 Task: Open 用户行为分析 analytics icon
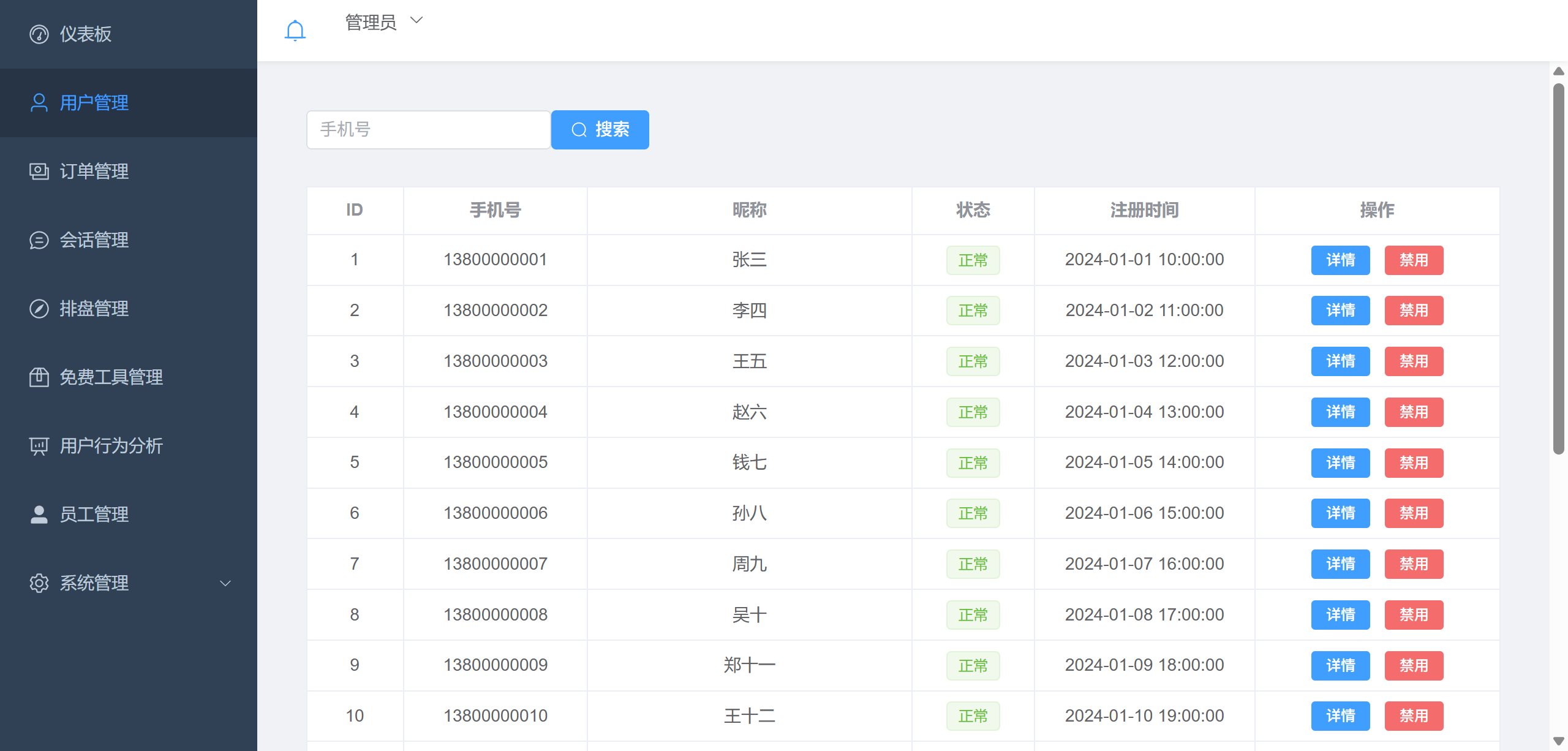(x=39, y=446)
